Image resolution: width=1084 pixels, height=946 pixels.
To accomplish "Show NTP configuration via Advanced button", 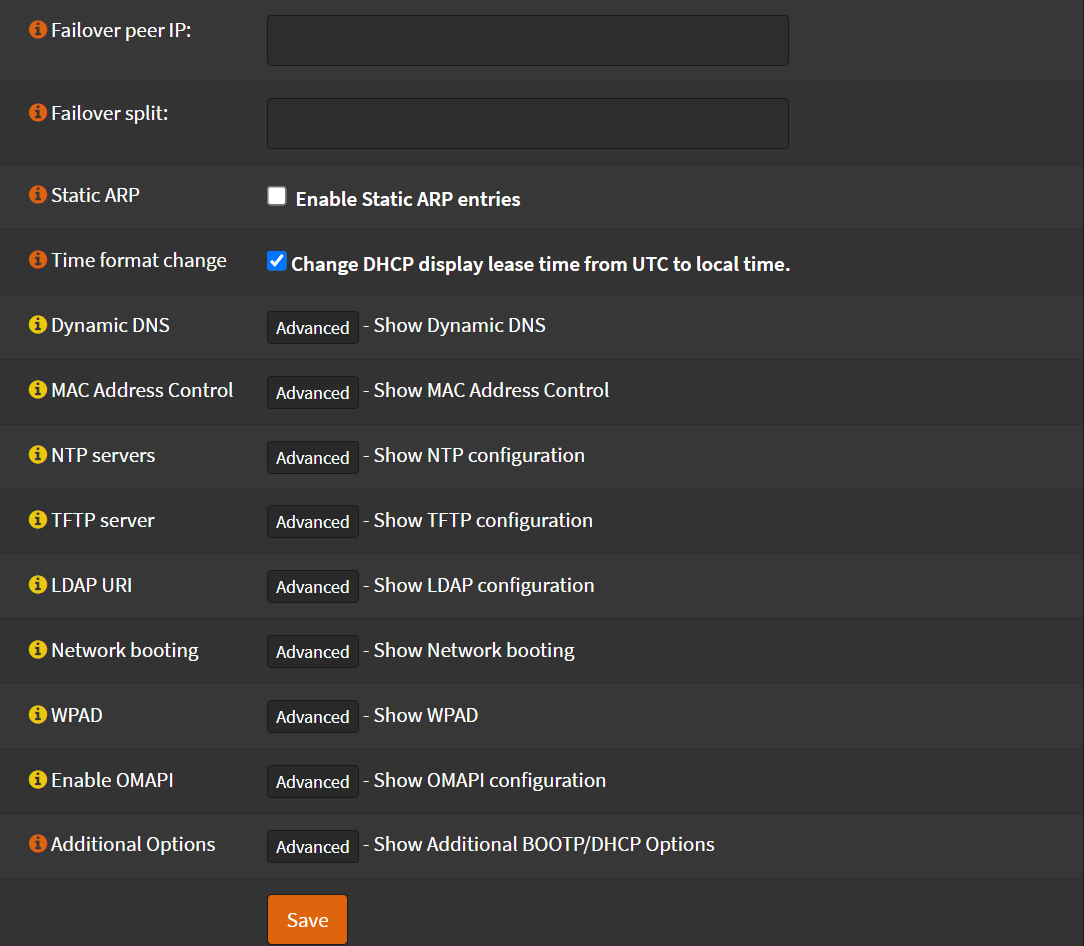I will point(312,457).
